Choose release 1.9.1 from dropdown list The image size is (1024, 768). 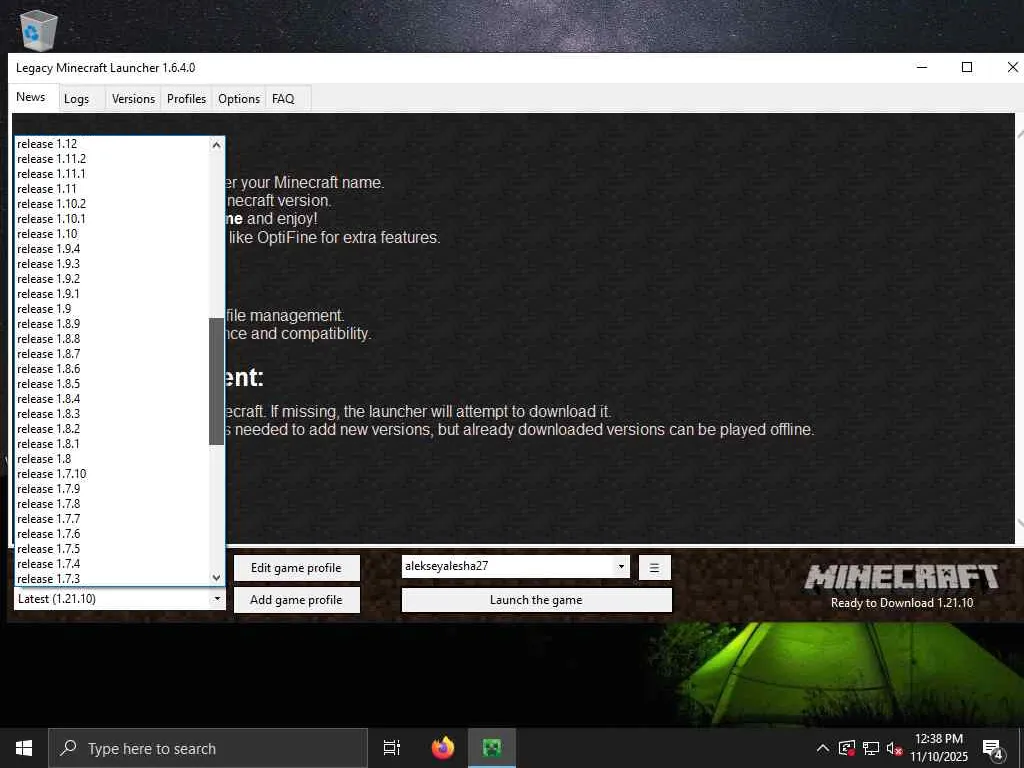pyautogui.click(x=112, y=294)
